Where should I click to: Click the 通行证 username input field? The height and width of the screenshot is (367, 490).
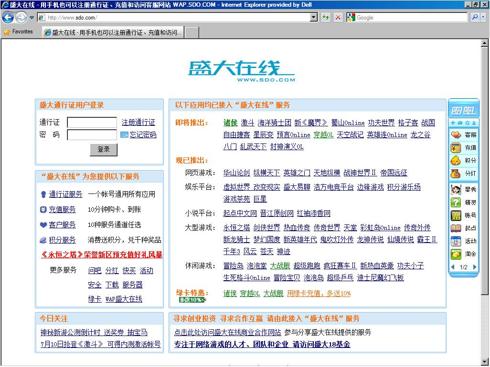tap(92, 122)
